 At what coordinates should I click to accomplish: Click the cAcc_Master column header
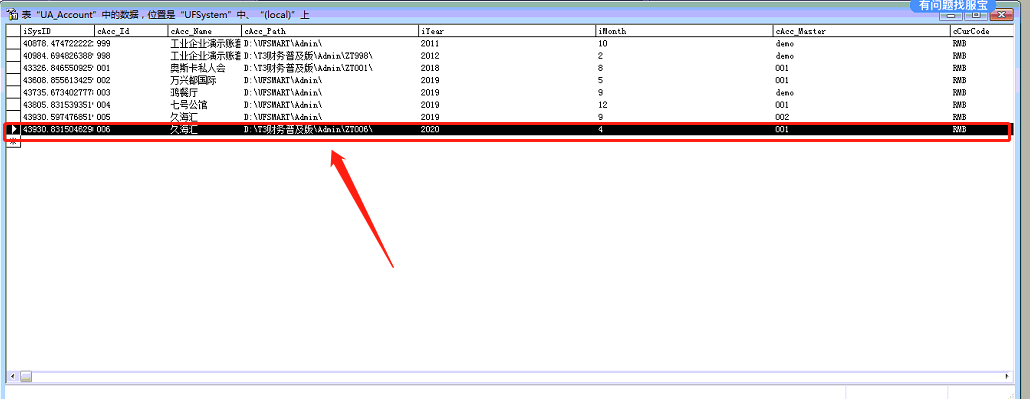(862, 32)
